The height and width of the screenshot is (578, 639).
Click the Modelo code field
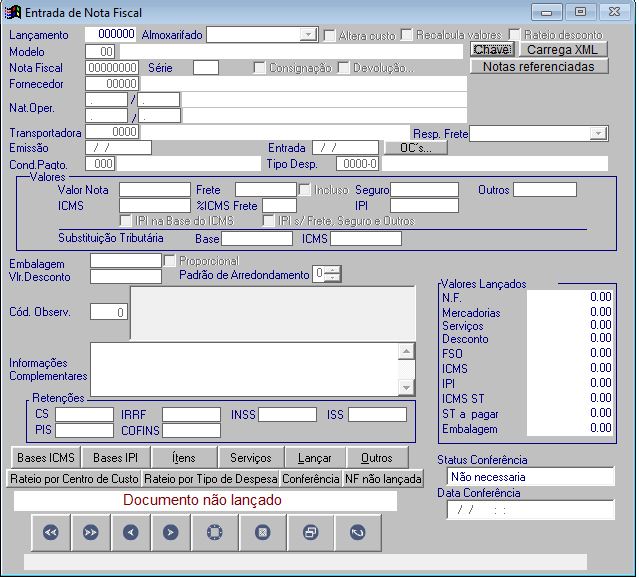tap(100, 51)
